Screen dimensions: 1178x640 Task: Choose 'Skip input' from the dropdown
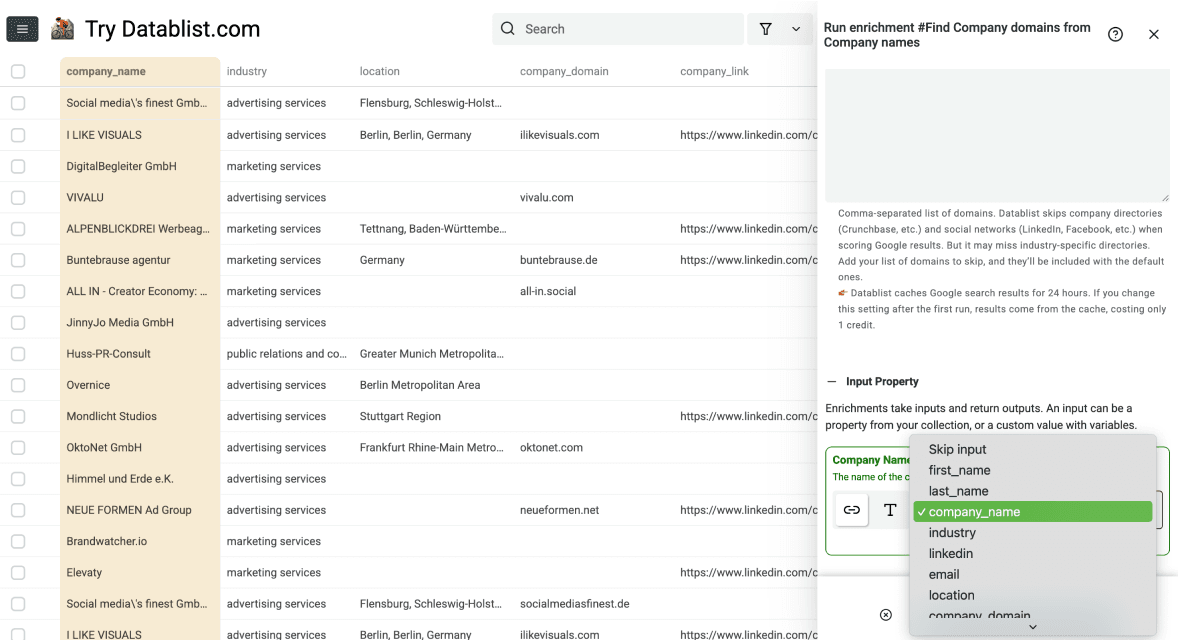tap(957, 449)
